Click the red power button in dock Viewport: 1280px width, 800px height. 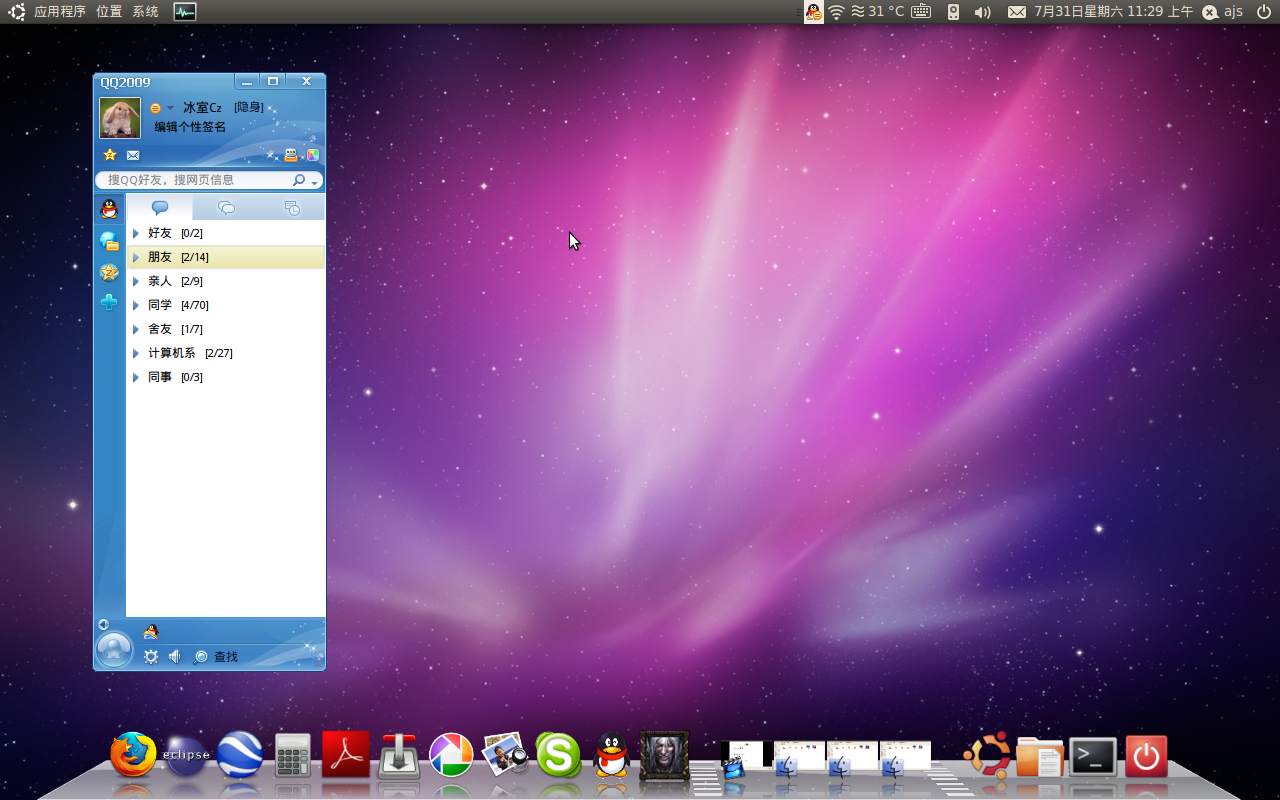tap(1146, 756)
